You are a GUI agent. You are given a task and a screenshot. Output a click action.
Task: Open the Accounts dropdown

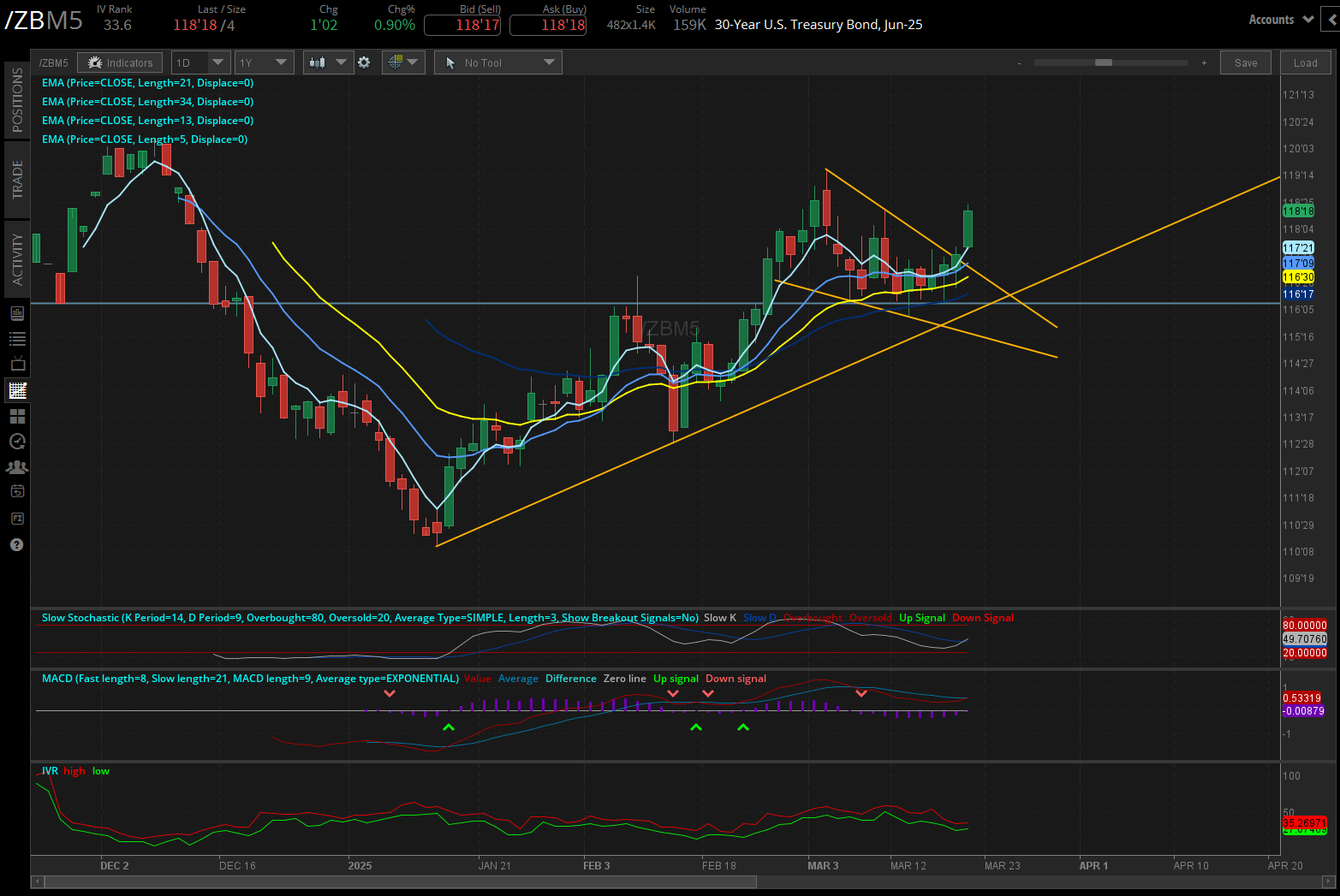[1280, 19]
